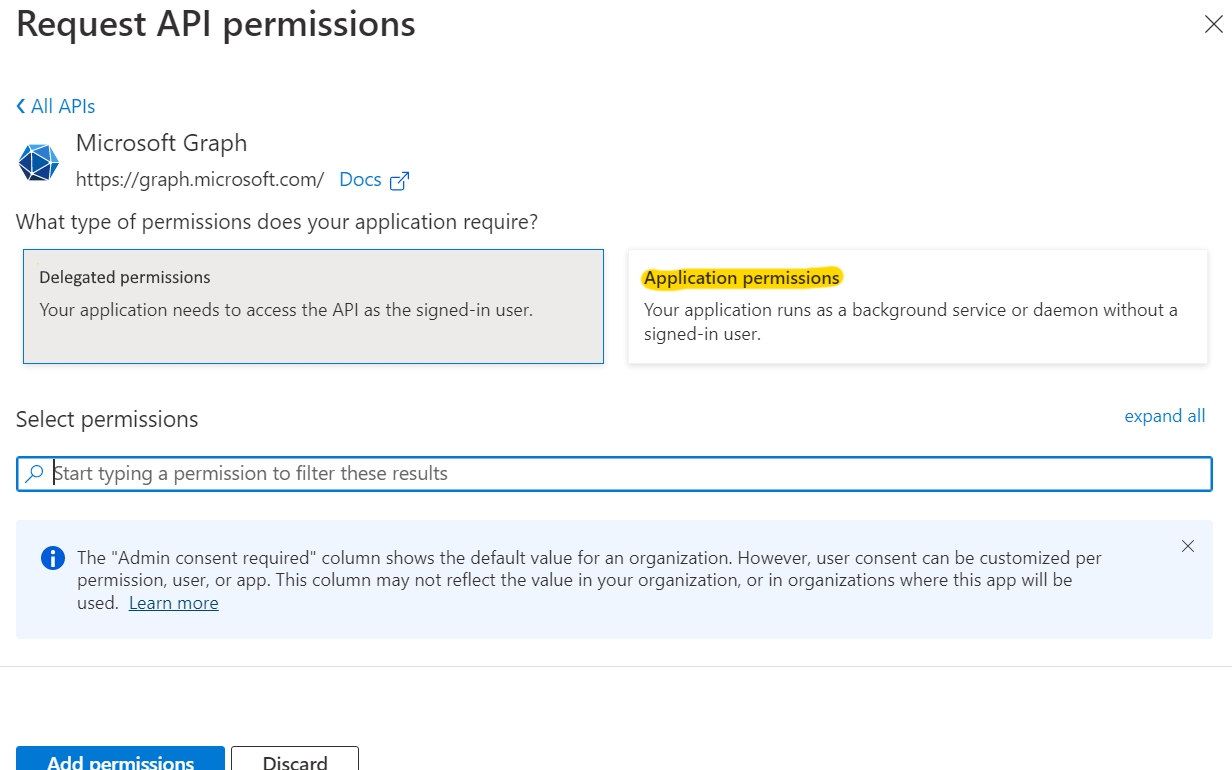
Task: Go back to All APIs
Action: 62,106
